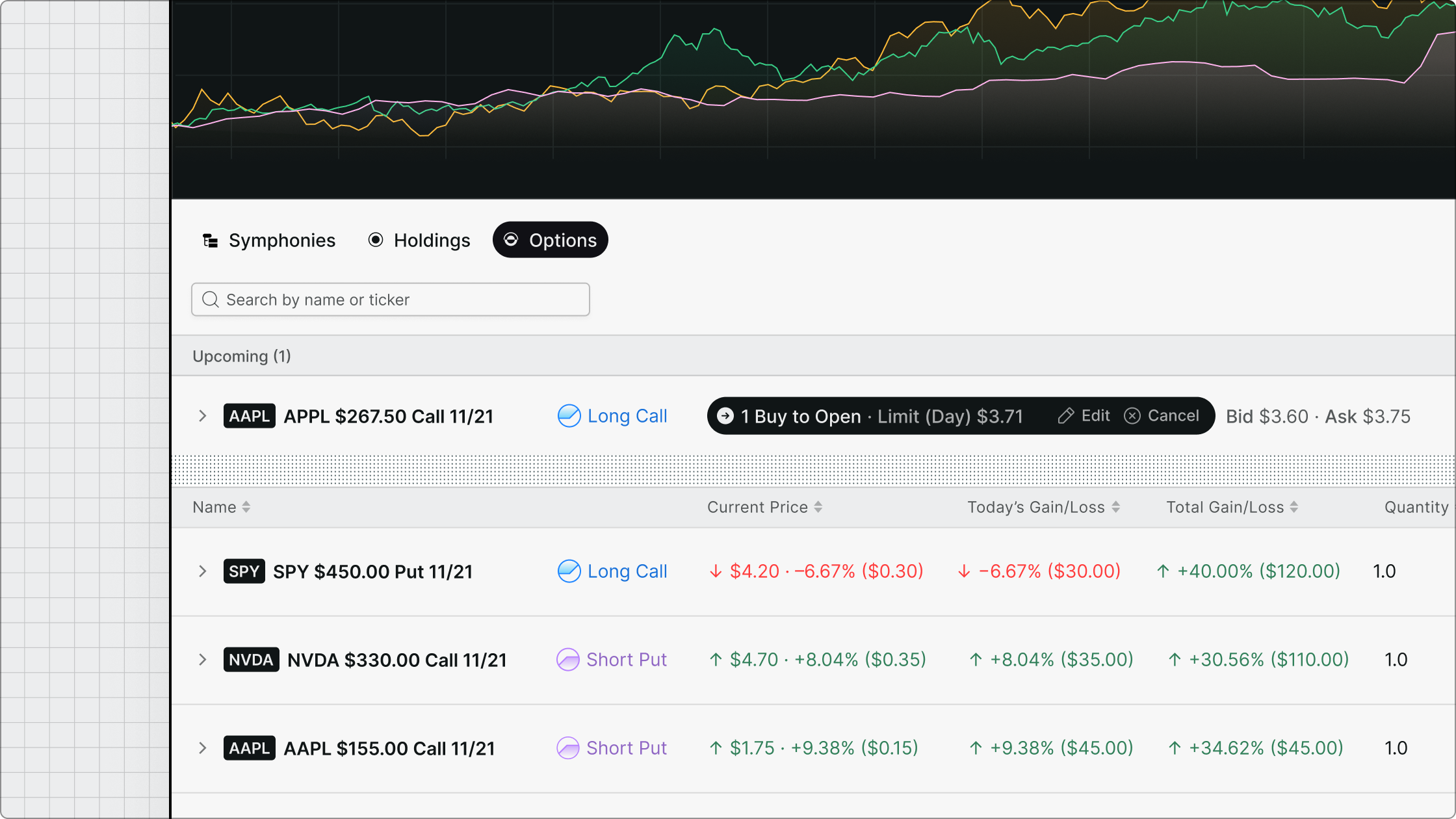This screenshot has height=819, width=1456.
Task: Click the search by name or ticker field
Action: (x=390, y=299)
